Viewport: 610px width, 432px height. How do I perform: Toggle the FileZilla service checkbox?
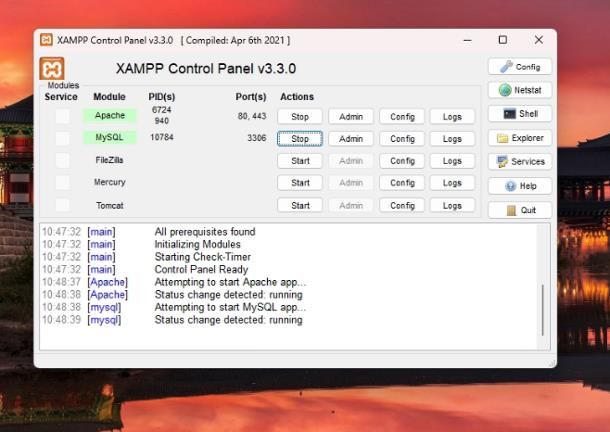[x=63, y=160]
